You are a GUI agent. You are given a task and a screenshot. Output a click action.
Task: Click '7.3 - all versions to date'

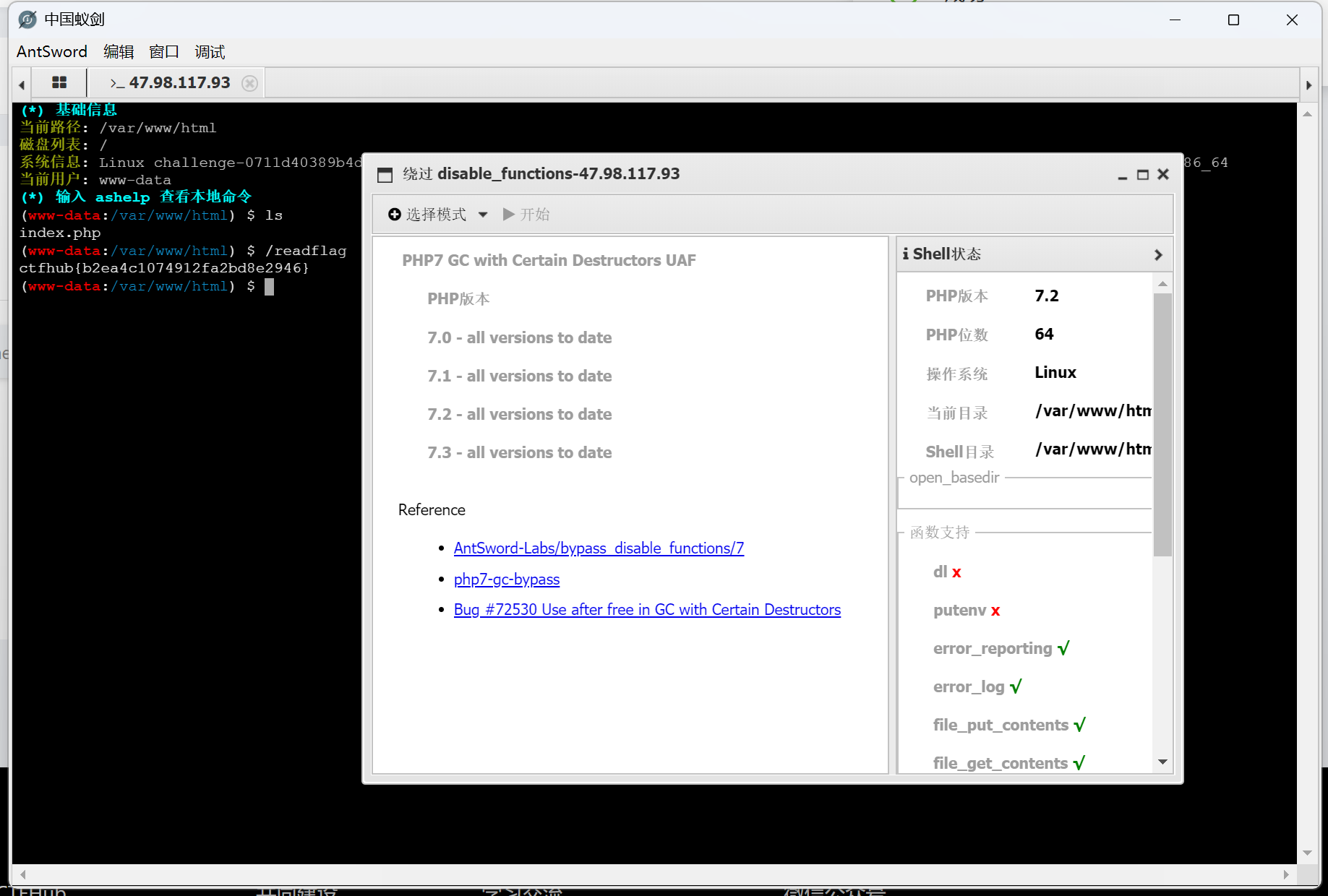click(x=519, y=452)
